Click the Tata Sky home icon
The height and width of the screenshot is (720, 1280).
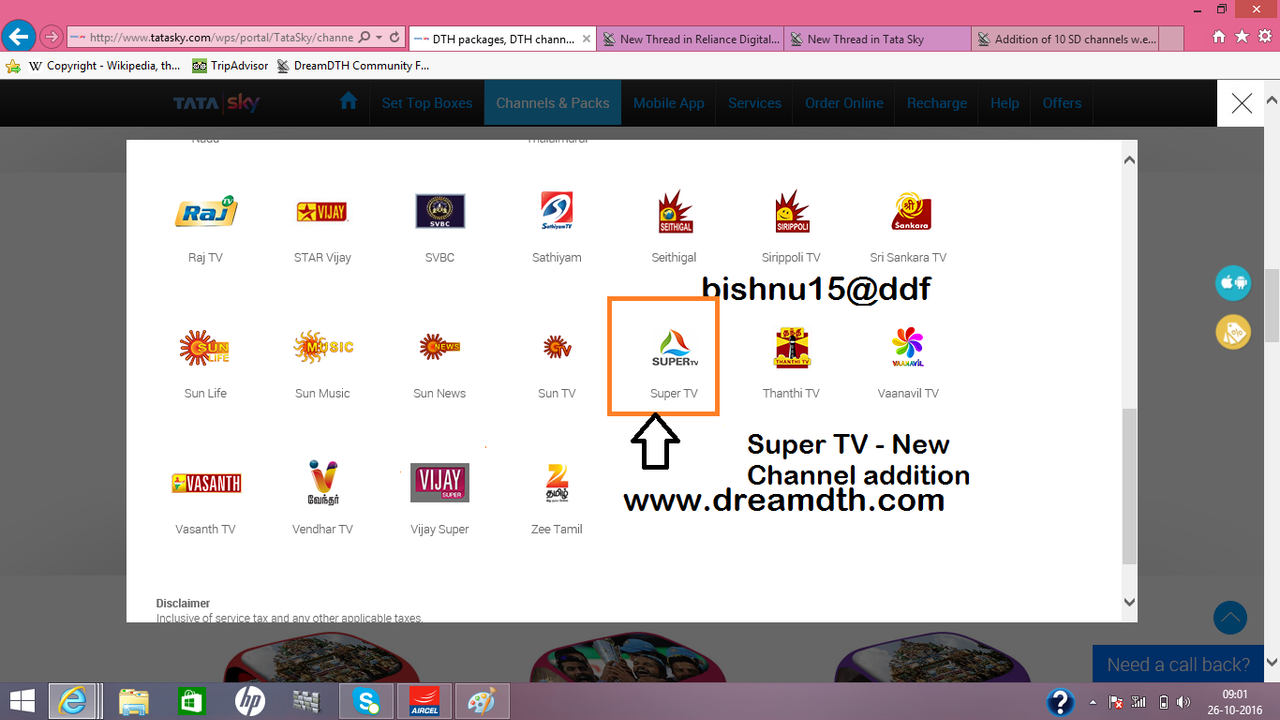pyautogui.click(x=348, y=102)
